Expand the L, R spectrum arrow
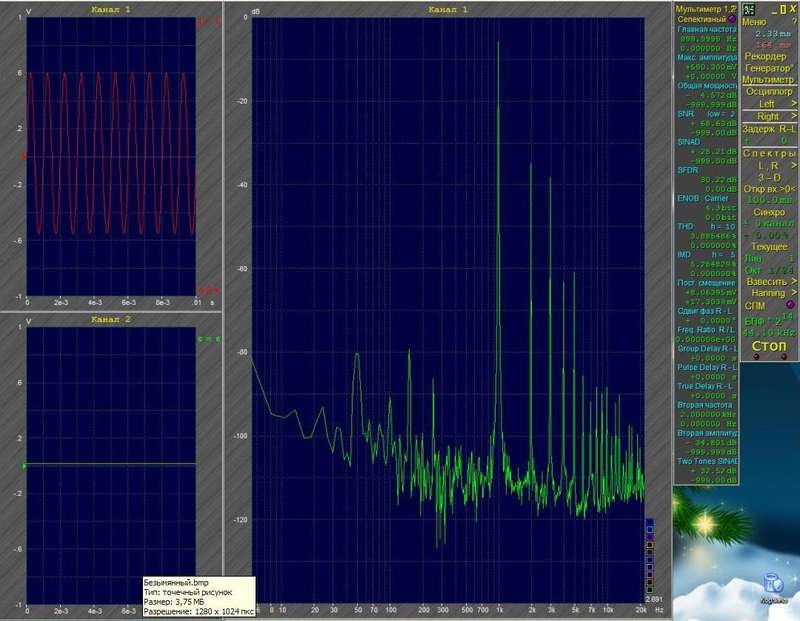800x621 pixels. 794,166
